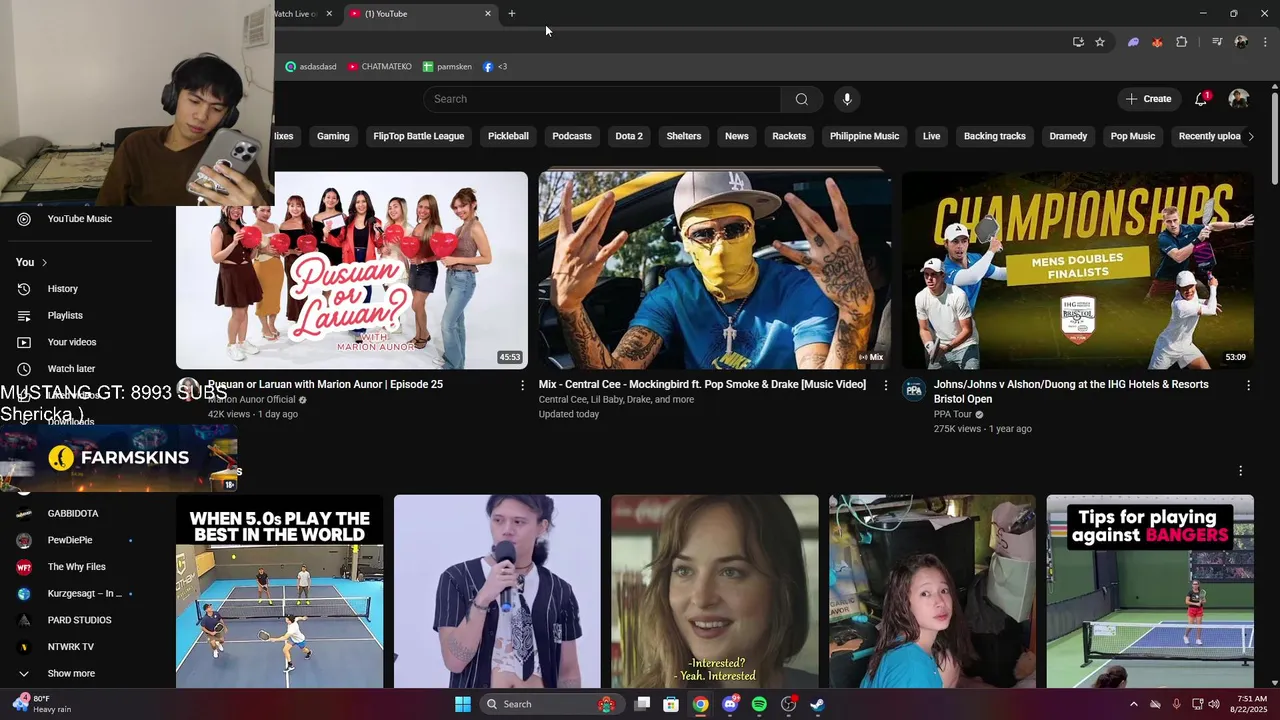Select the Philippine Music chip
1280x720 pixels.
[x=864, y=136]
